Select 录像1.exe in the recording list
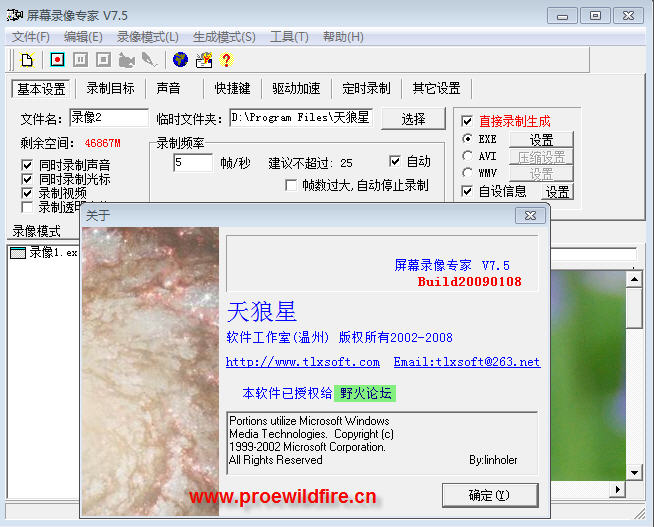This screenshot has height=527, width=654. (50, 253)
